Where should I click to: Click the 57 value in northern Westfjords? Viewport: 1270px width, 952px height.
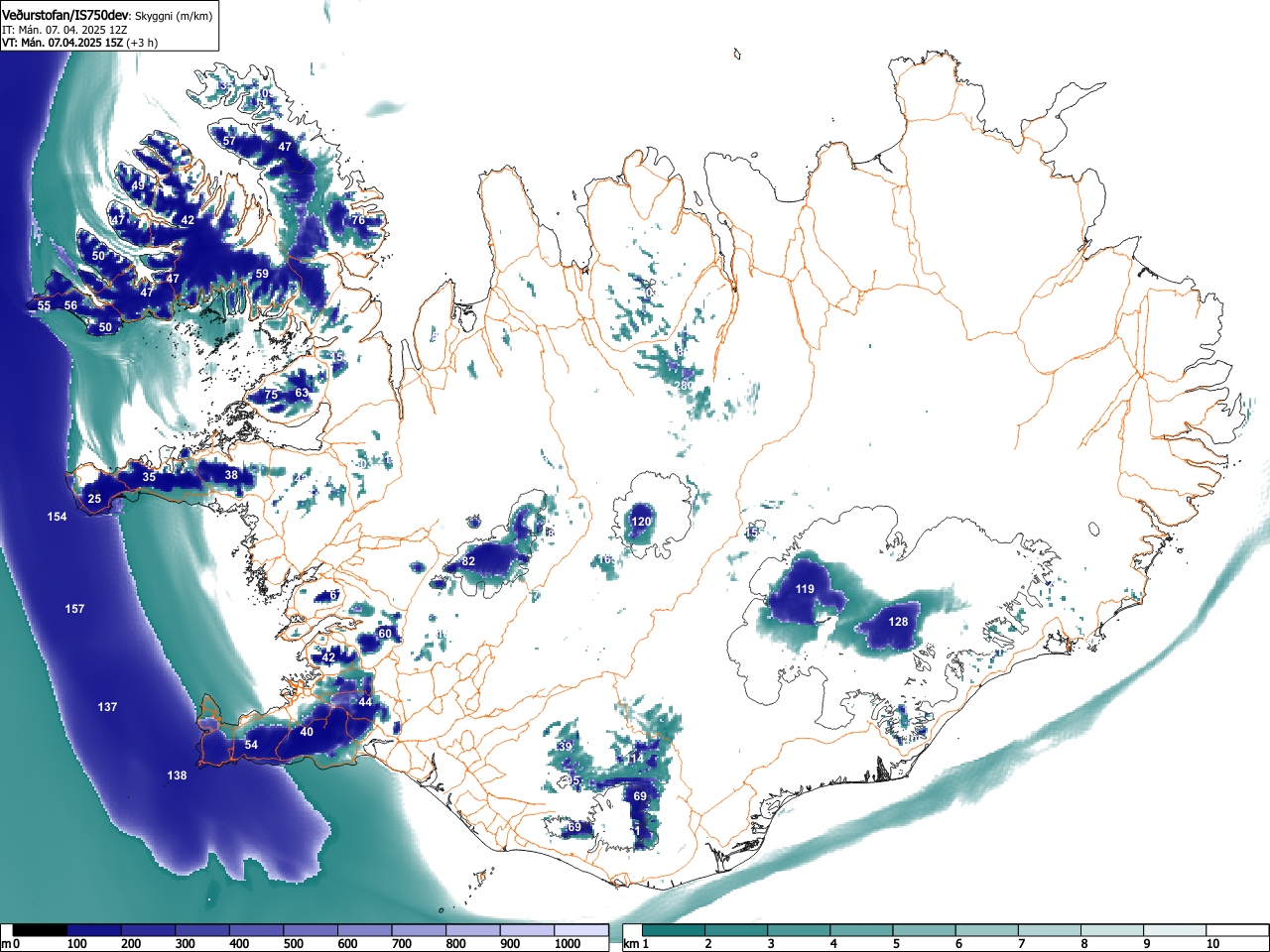tap(229, 141)
